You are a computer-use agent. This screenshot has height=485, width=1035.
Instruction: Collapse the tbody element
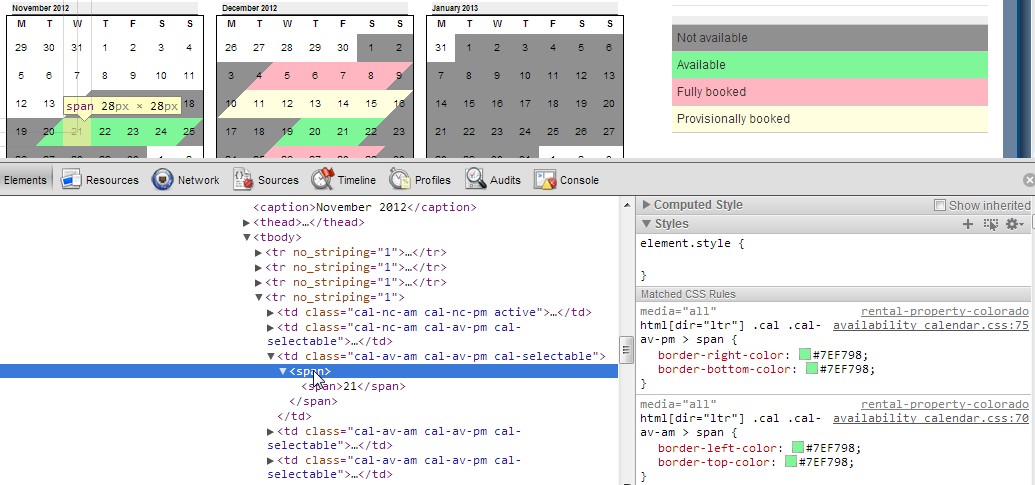[247, 238]
